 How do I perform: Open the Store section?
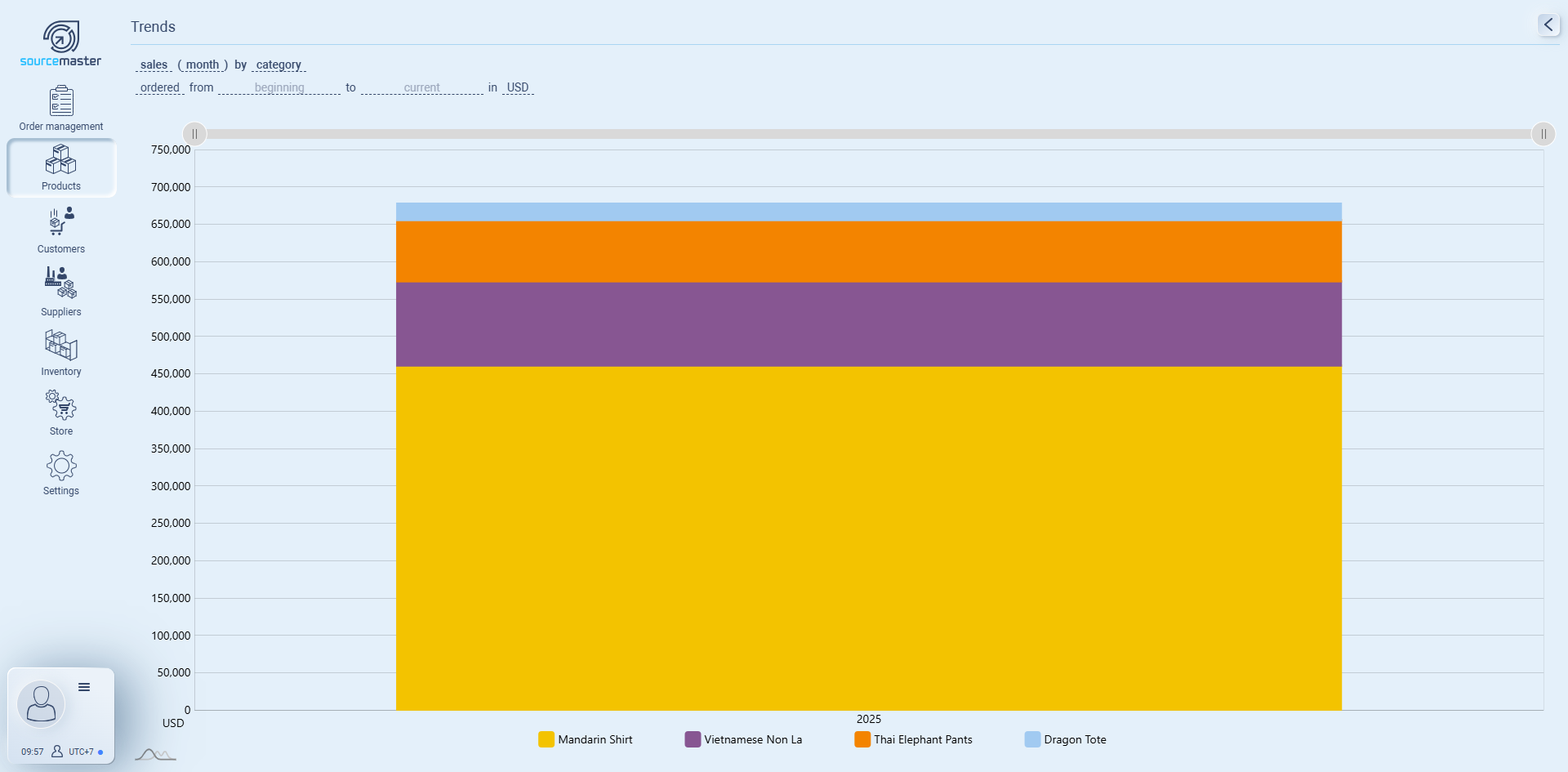[x=61, y=413]
